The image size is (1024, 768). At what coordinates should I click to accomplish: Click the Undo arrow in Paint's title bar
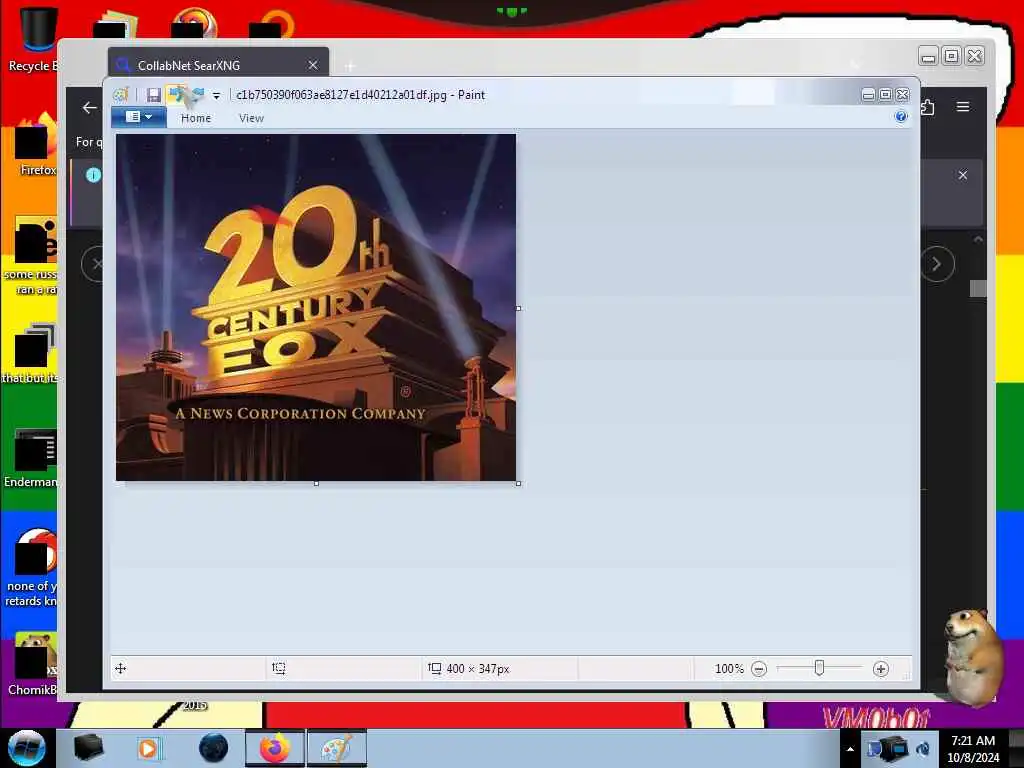[175, 95]
